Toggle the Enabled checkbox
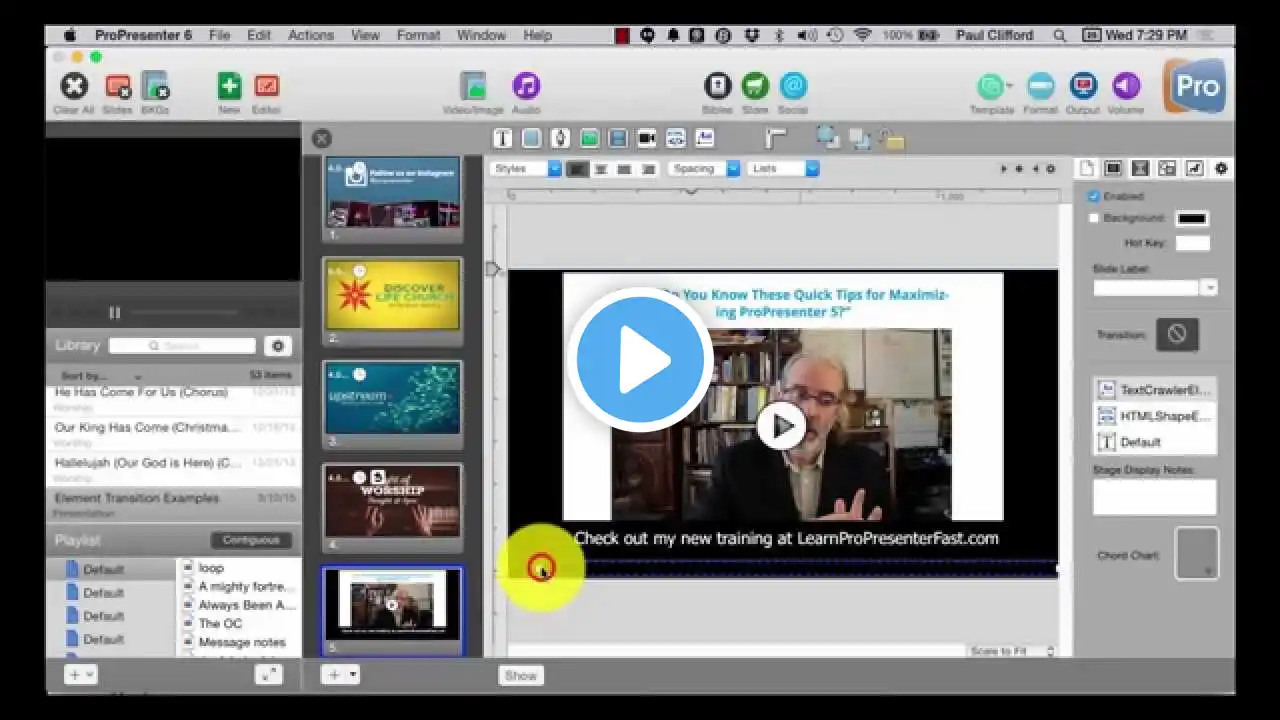 click(x=1093, y=196)
